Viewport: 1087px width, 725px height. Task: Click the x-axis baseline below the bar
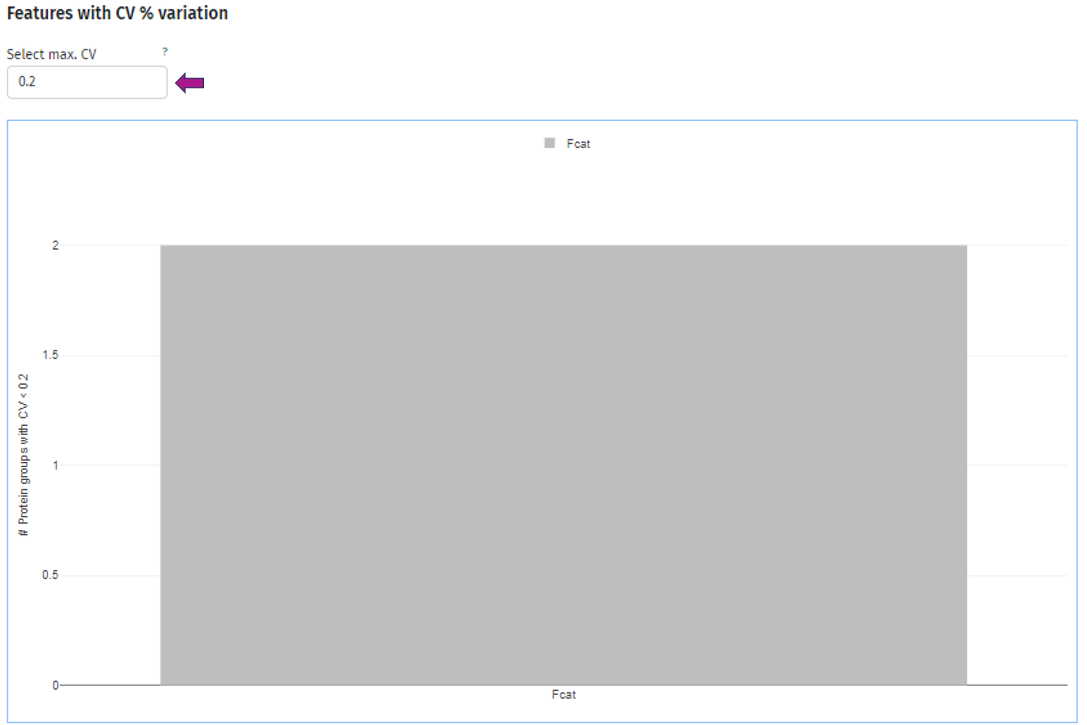pyautogui.click(x=563, y=685)
